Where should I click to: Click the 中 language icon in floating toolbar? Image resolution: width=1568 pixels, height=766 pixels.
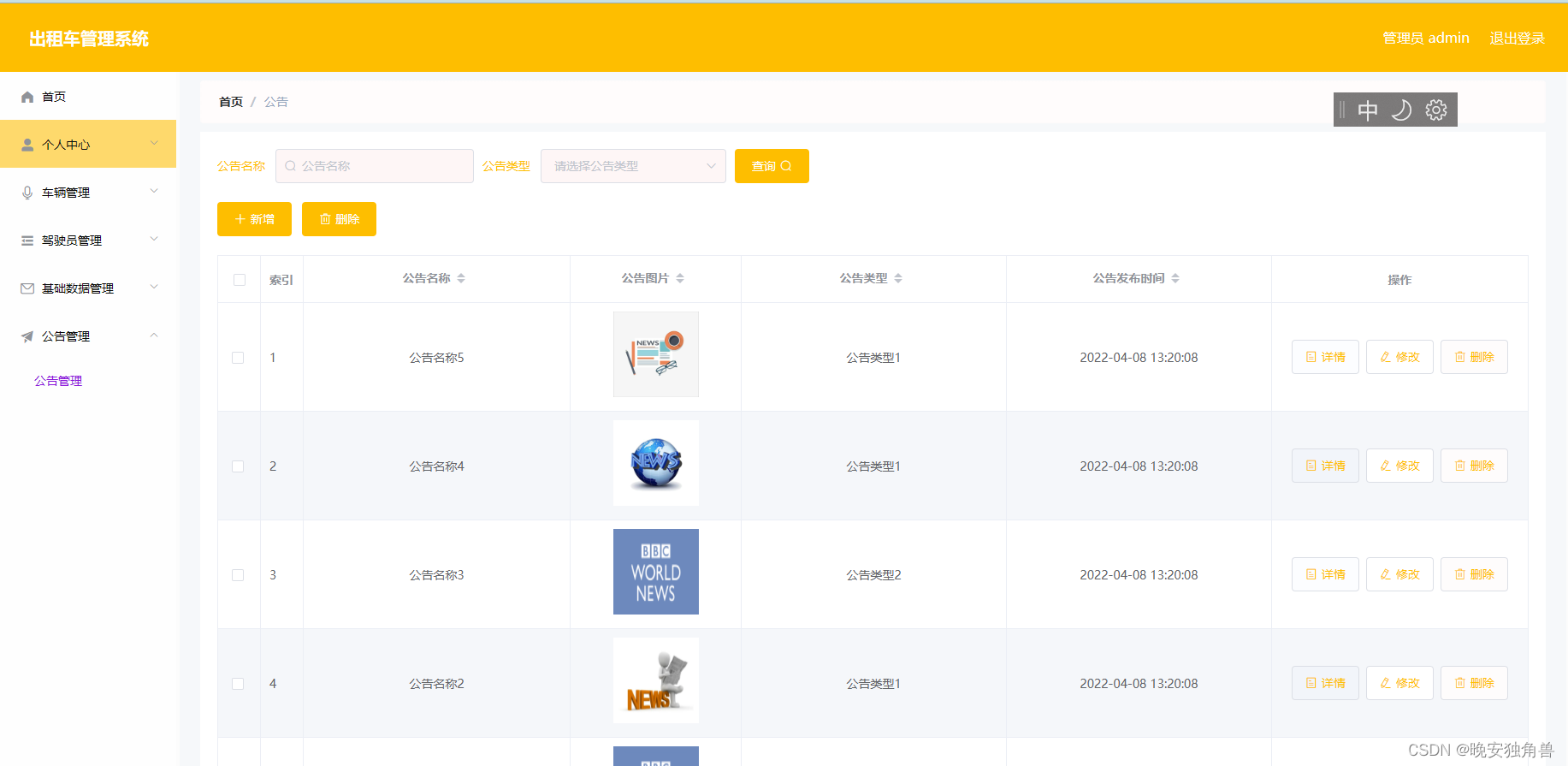1368,110
